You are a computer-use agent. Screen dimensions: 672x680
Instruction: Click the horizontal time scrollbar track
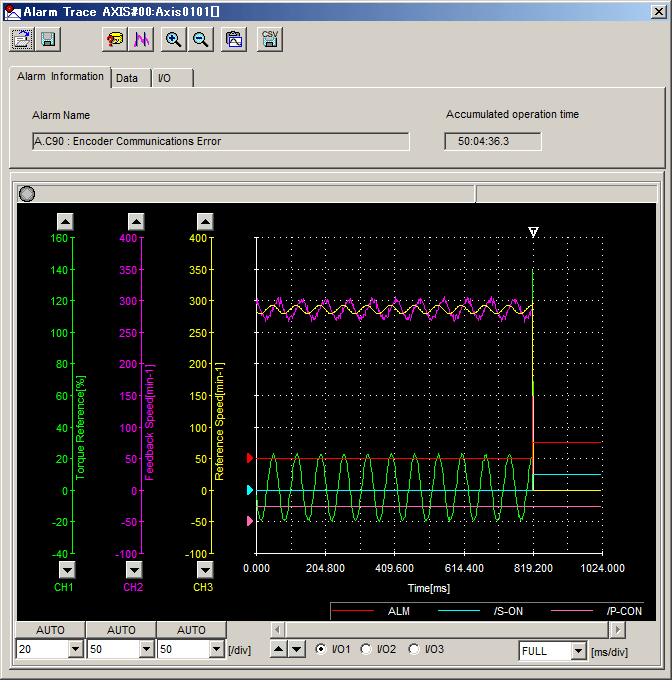click(x=450, y=629)
